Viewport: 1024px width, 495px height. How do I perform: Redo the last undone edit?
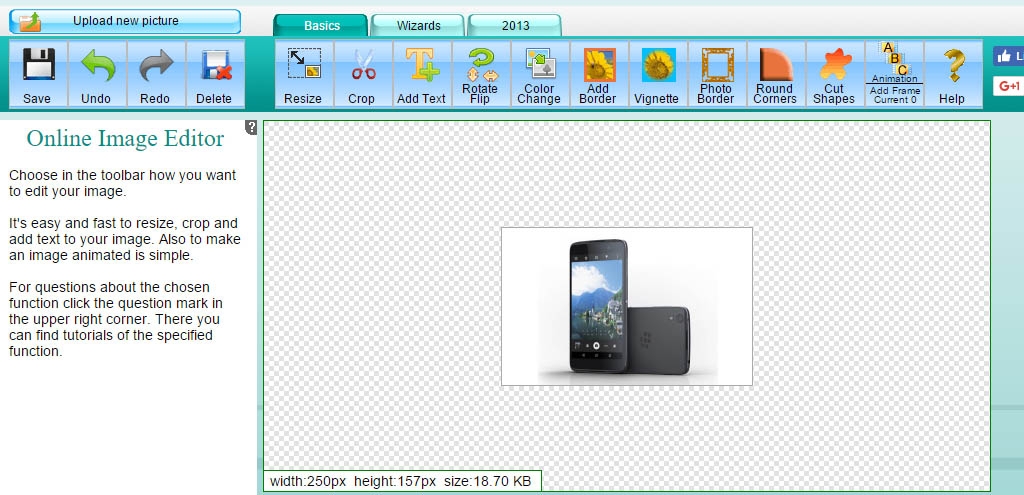[x=155, y=74]
